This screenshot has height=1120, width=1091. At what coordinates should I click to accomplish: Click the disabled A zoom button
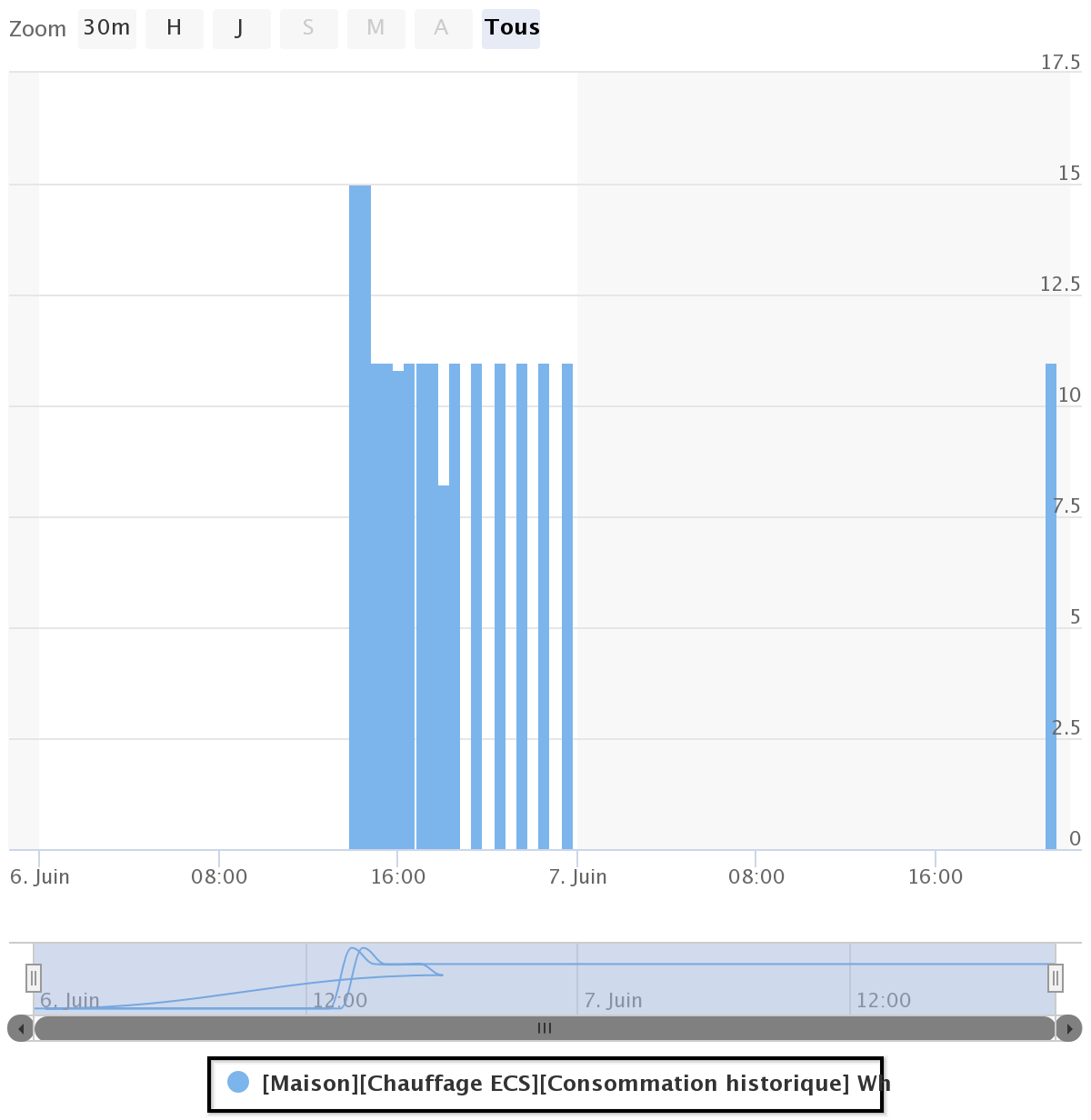[444, 28]
